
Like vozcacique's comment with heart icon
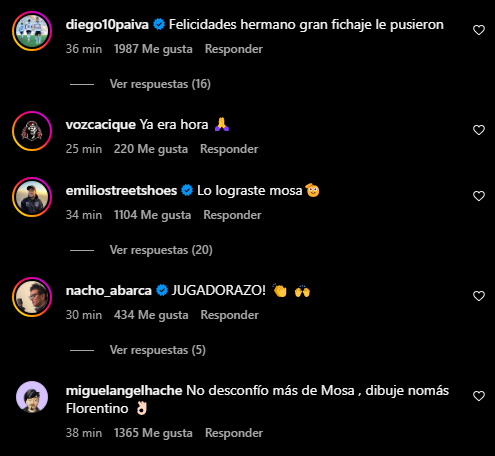pos(479,130)
